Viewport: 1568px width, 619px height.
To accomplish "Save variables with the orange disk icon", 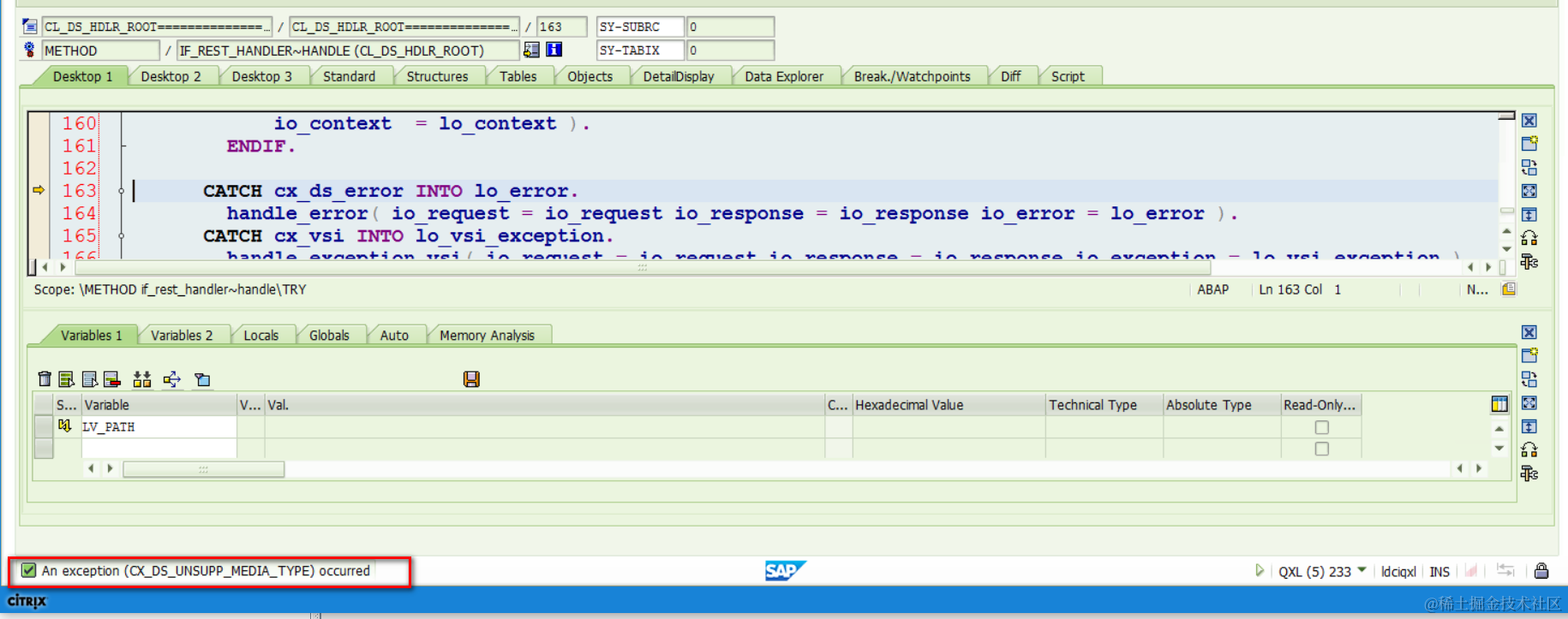I will coord(471,379).
